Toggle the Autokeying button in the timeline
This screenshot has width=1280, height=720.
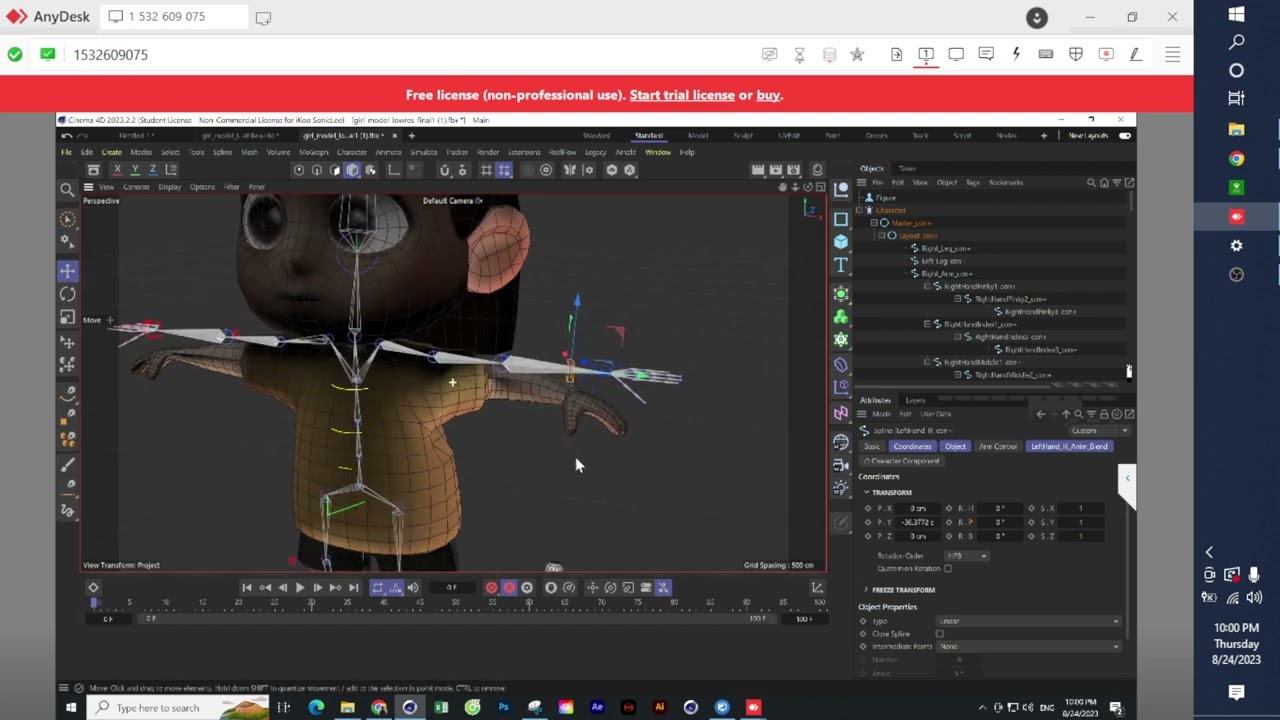tap(509, 588)
